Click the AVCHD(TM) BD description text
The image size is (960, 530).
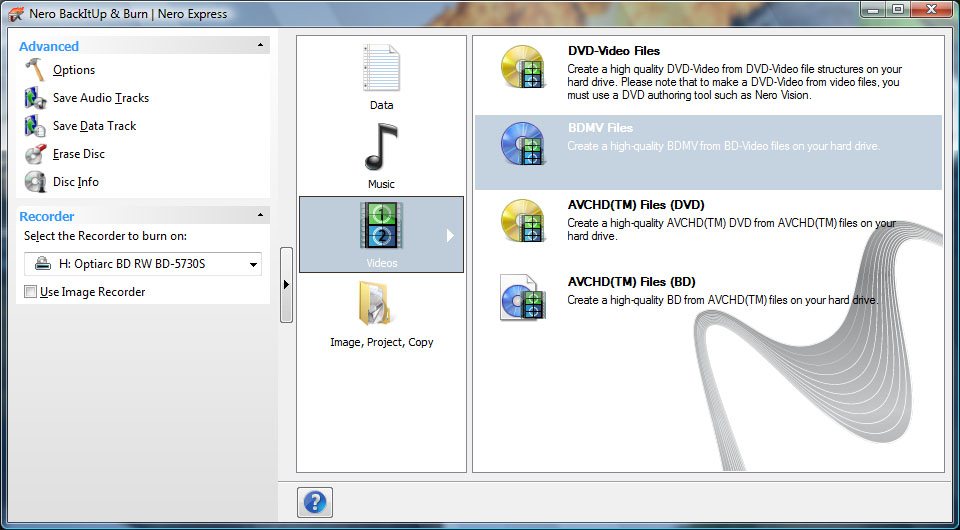[723, 300]
